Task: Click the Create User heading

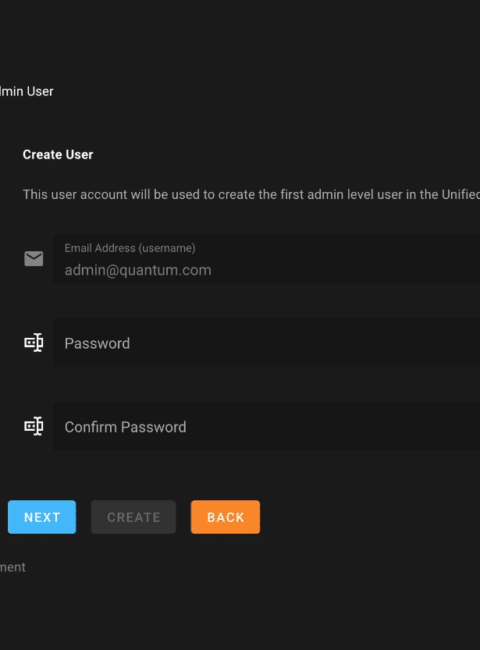Action: [58, 155]
